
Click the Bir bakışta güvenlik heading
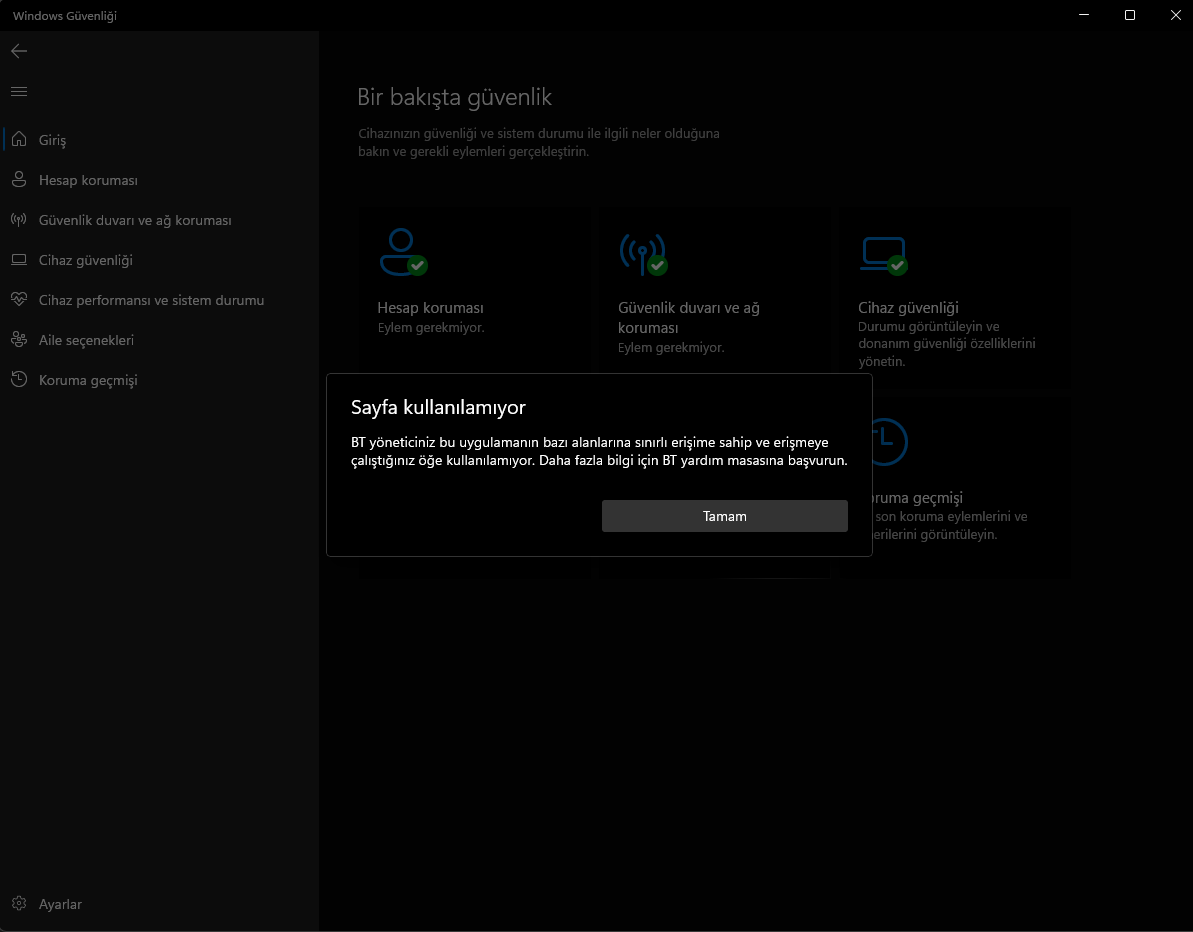pos(454,97)
